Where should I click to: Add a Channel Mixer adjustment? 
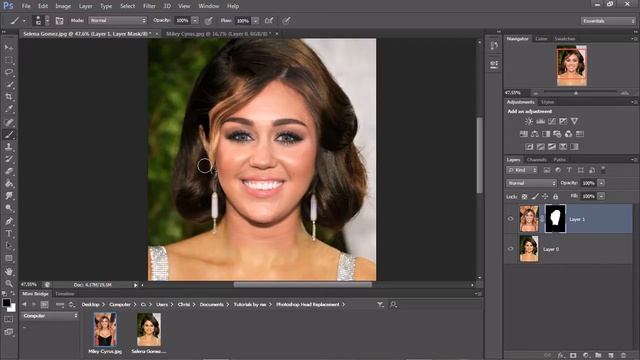[569, 134]
